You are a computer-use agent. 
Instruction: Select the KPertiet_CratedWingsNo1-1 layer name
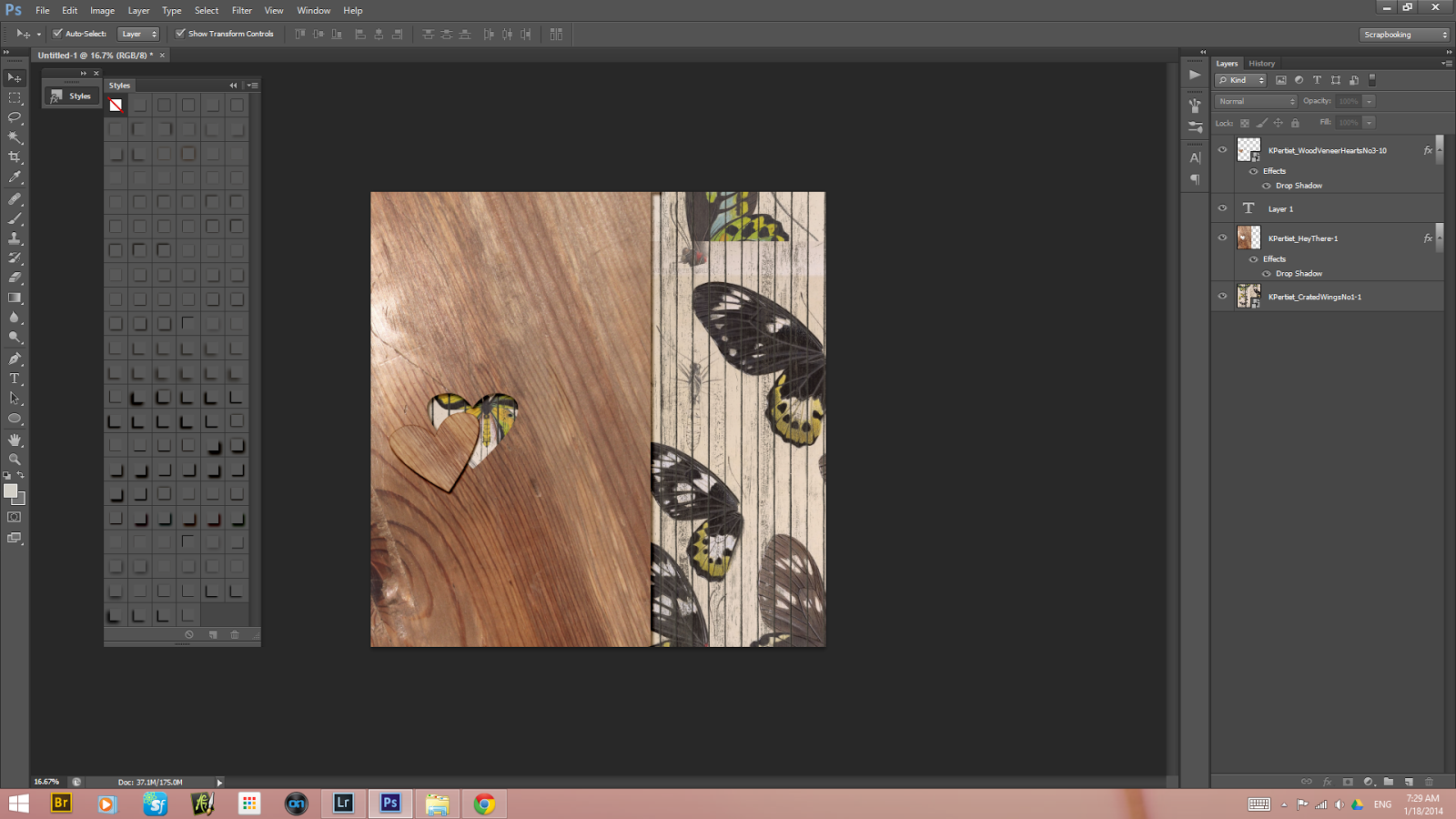1314,297
